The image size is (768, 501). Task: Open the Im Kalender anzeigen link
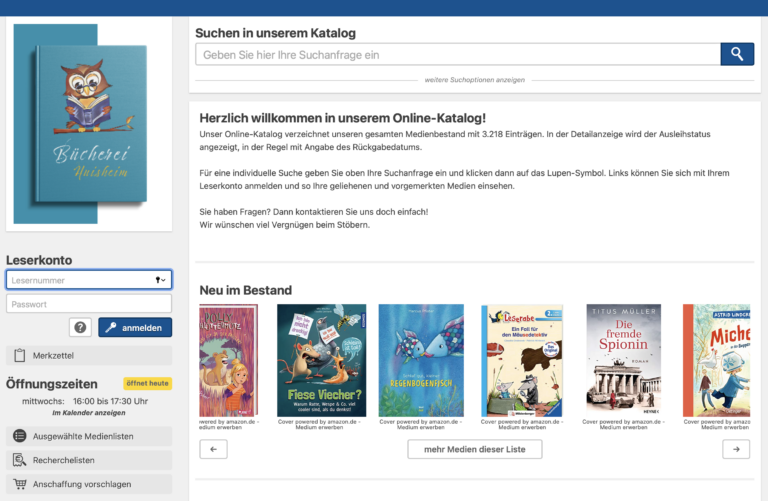click(x=89, y=412)
